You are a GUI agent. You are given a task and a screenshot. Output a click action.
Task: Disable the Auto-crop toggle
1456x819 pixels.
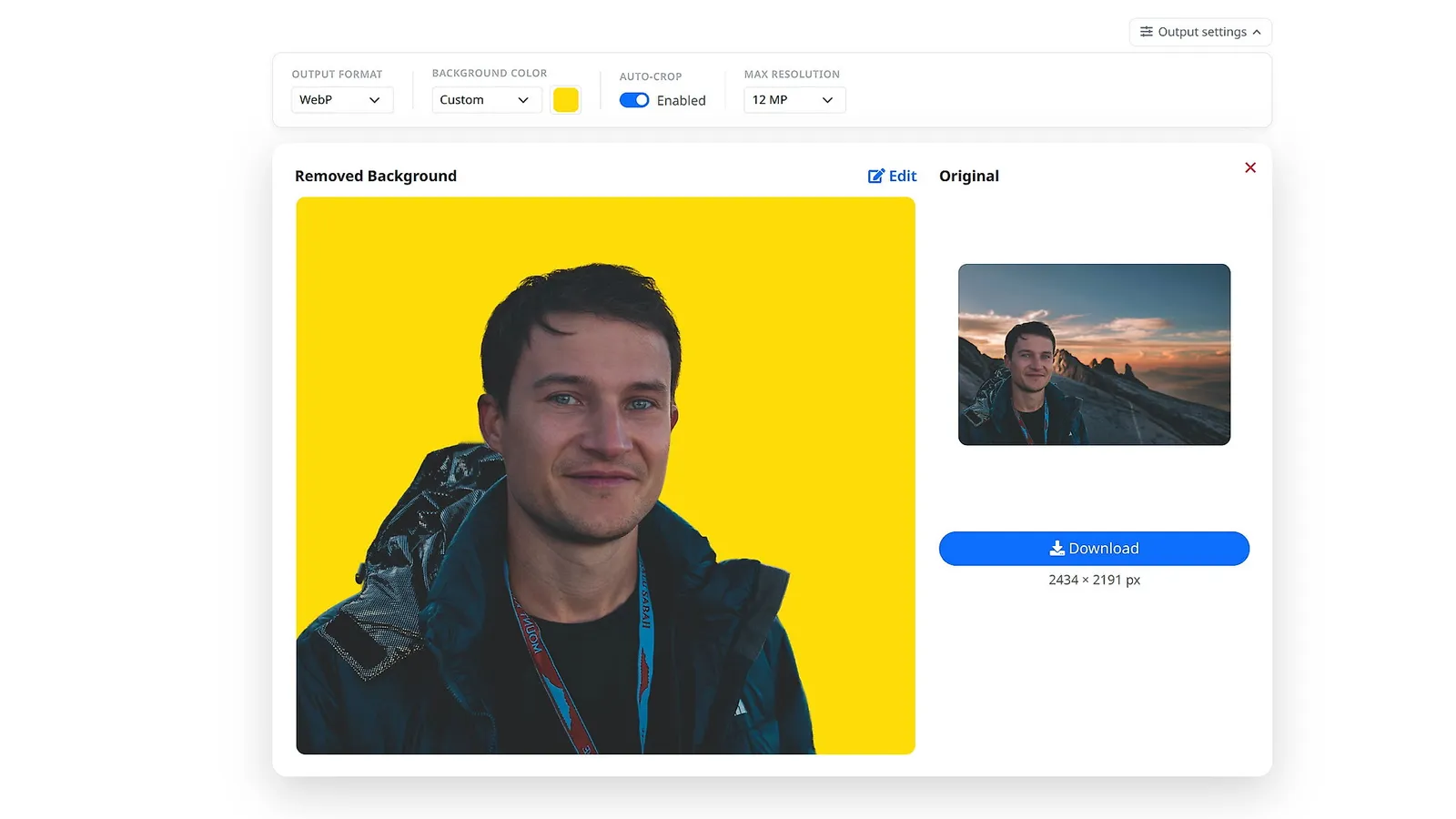(634, 100)
